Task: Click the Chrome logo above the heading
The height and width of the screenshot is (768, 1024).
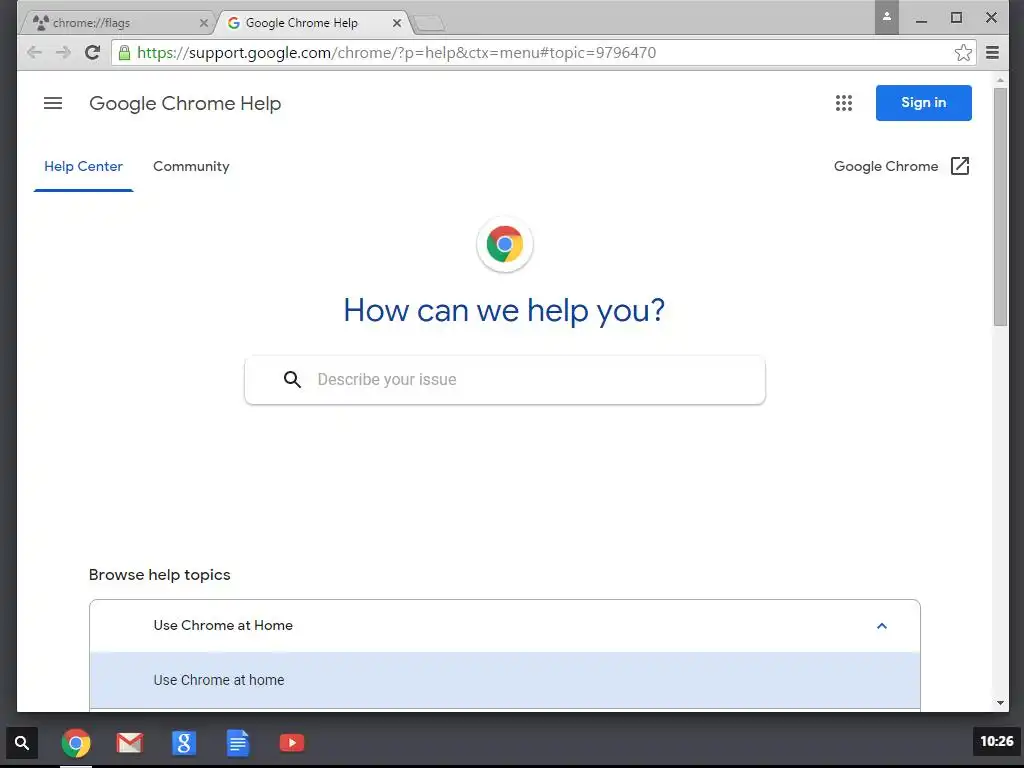Action: (505, 244)
